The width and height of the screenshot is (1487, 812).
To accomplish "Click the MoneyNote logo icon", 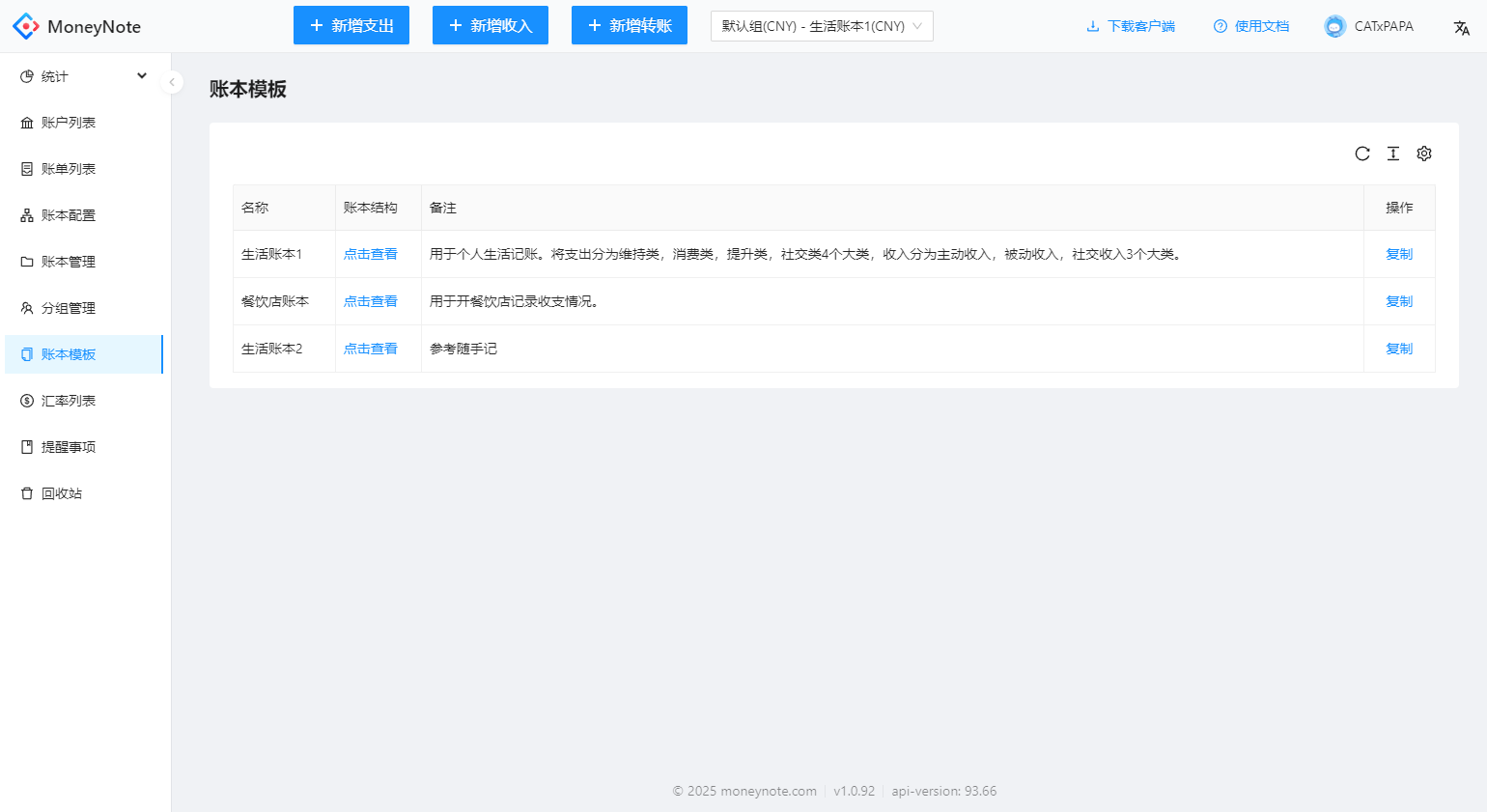I will tap(26, 26).
